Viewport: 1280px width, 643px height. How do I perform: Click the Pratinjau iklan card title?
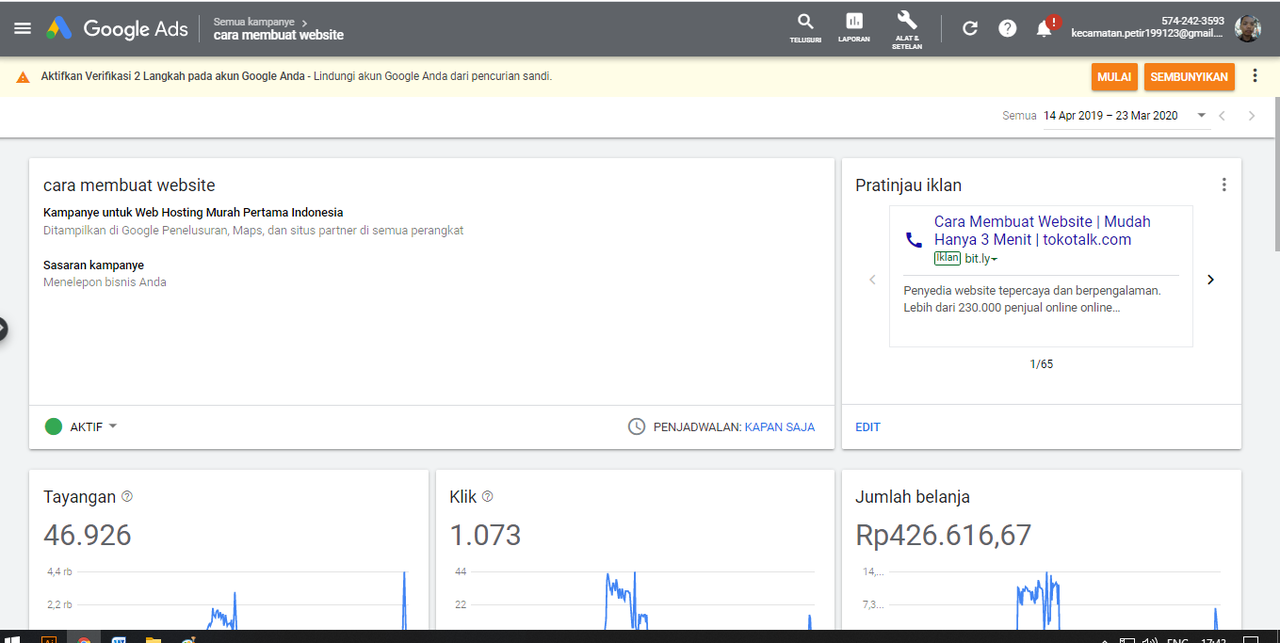point(908,185)
